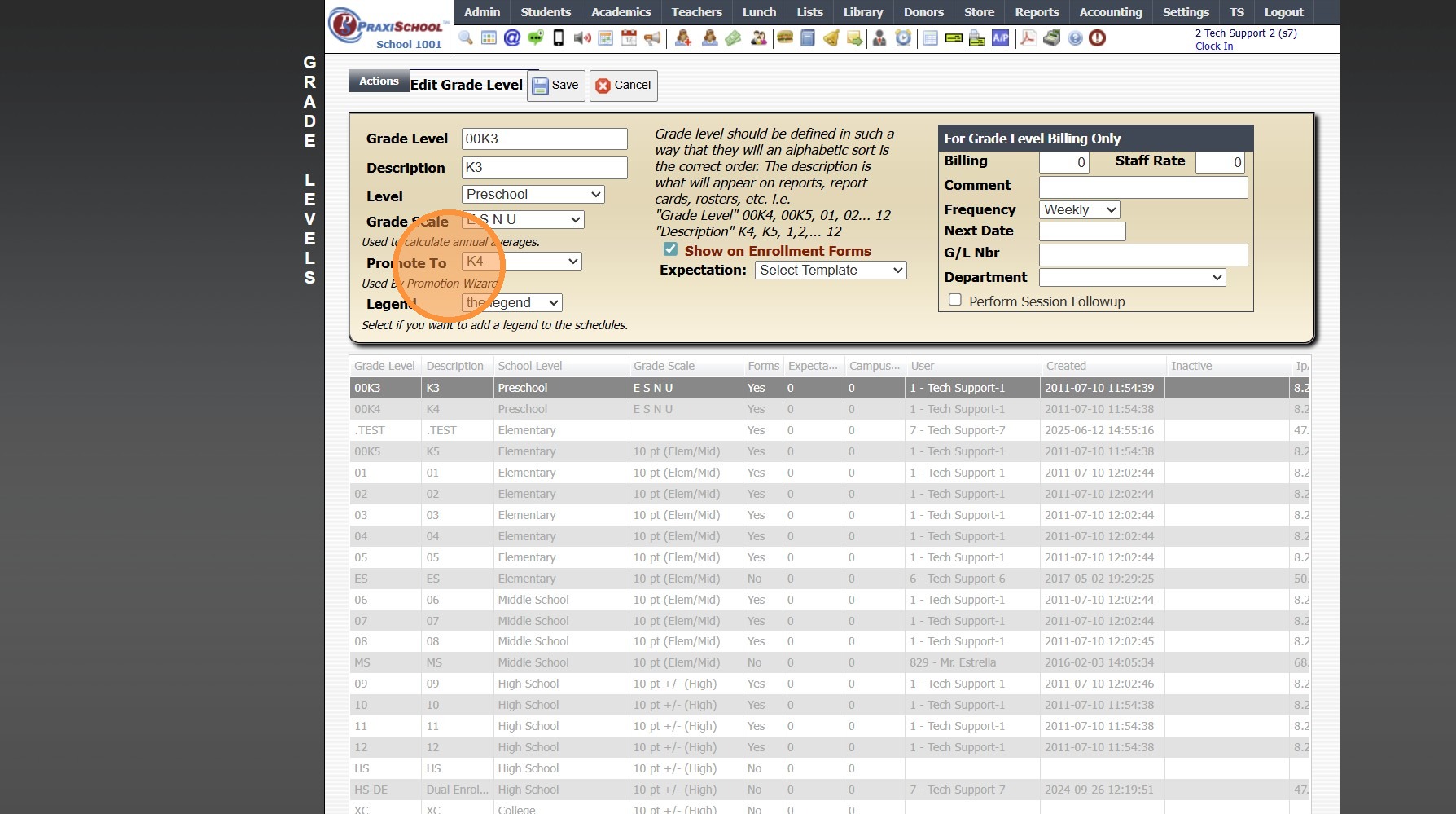The height and width of the screenshot is (814, 1456).
Task: Uncheck Show on Enrollment Forms checkbox
Action: coord(670,249)
